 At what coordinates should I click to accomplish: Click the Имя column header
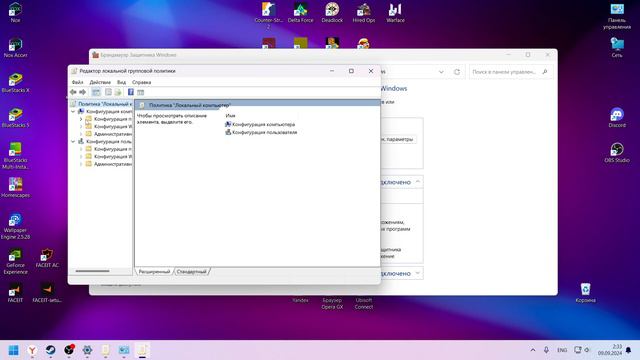pos(230,116)
